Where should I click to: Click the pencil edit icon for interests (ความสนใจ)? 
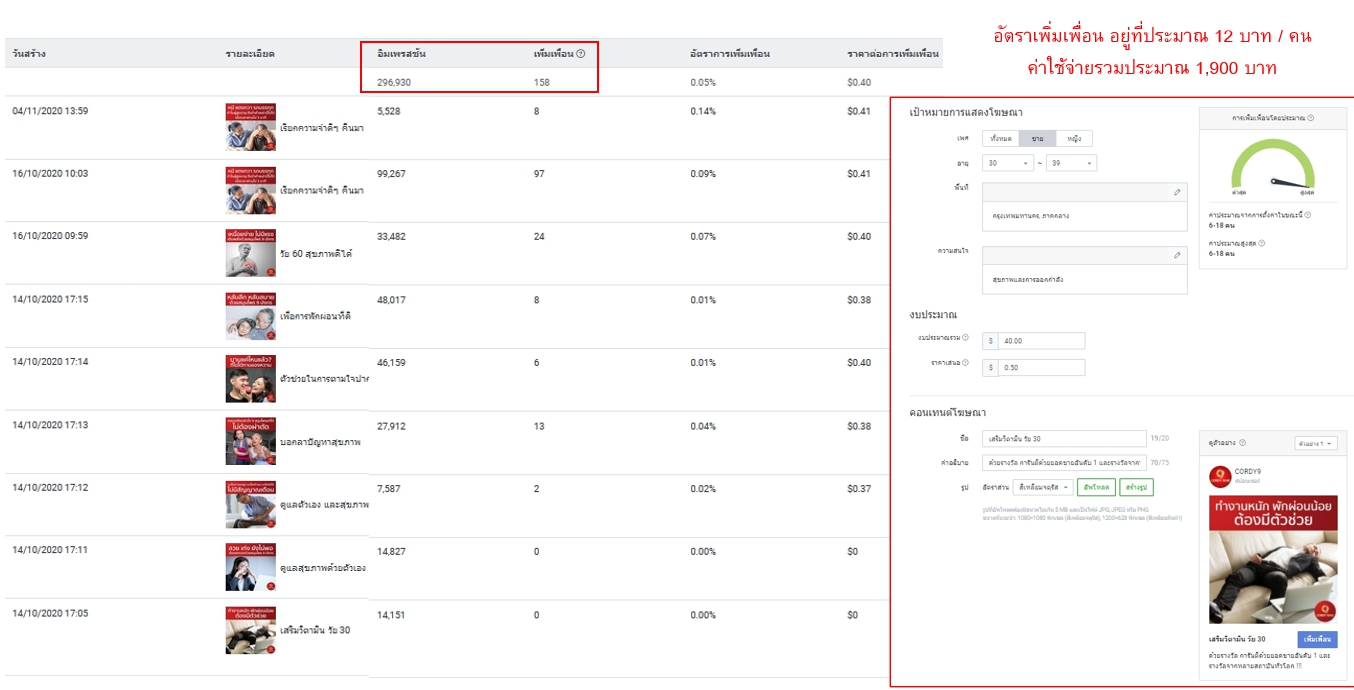tap(1177, 256)
